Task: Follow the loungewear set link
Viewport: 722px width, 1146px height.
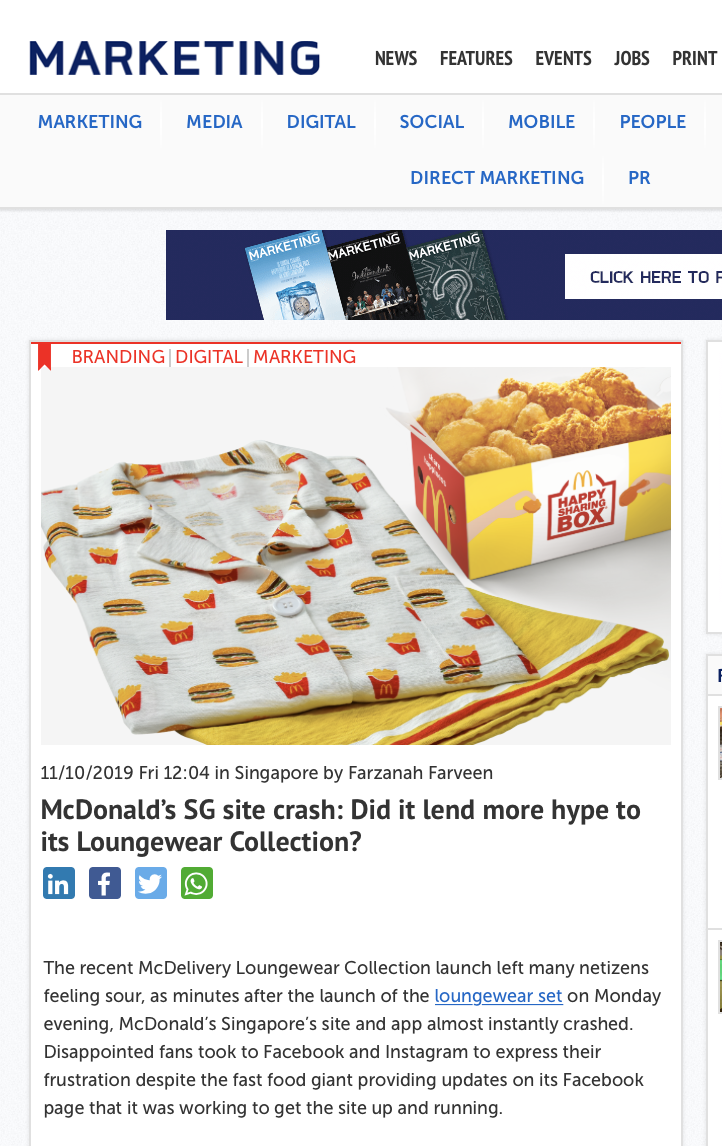Action: coord(498,996)
